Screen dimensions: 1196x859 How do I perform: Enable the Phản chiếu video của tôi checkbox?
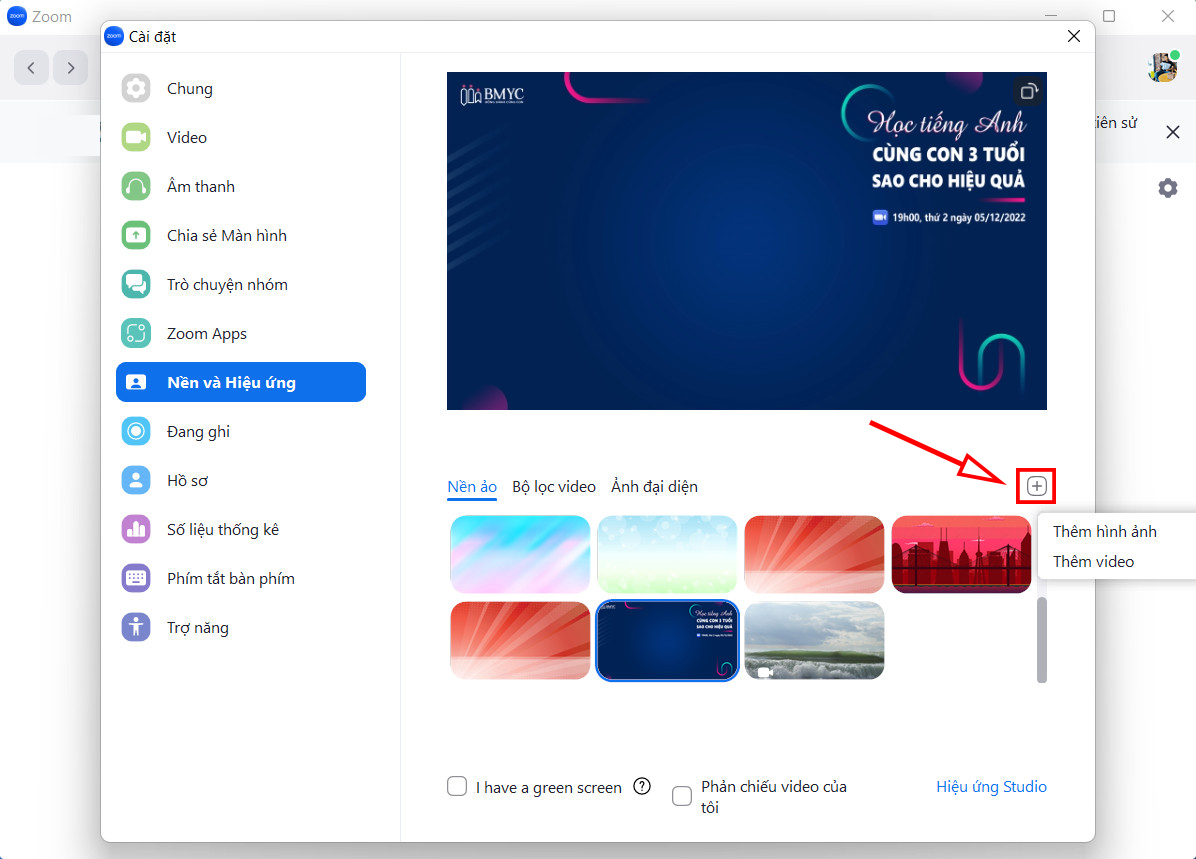click(682, 796)
